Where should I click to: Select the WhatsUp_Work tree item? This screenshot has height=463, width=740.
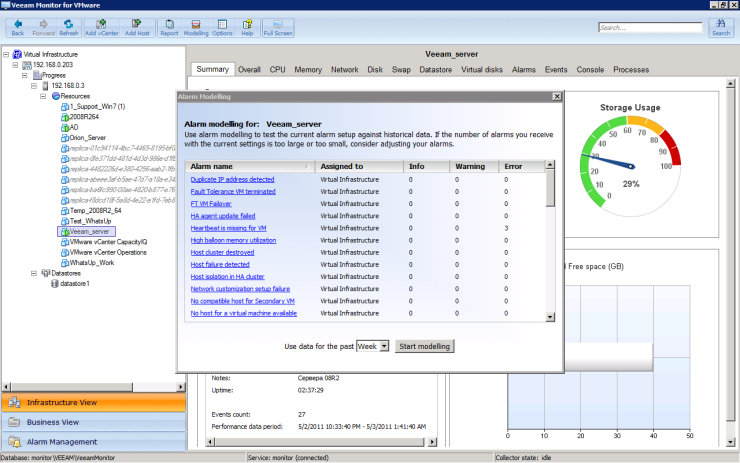tap(92, 262)
